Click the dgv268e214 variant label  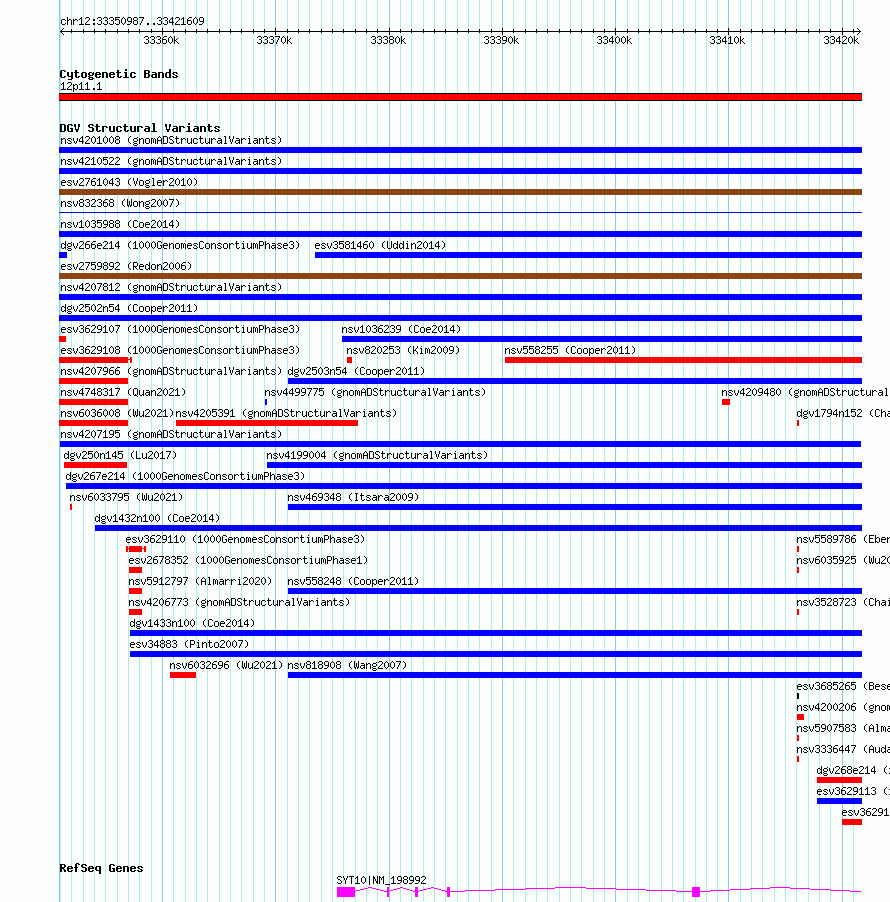tap(853, 770)
